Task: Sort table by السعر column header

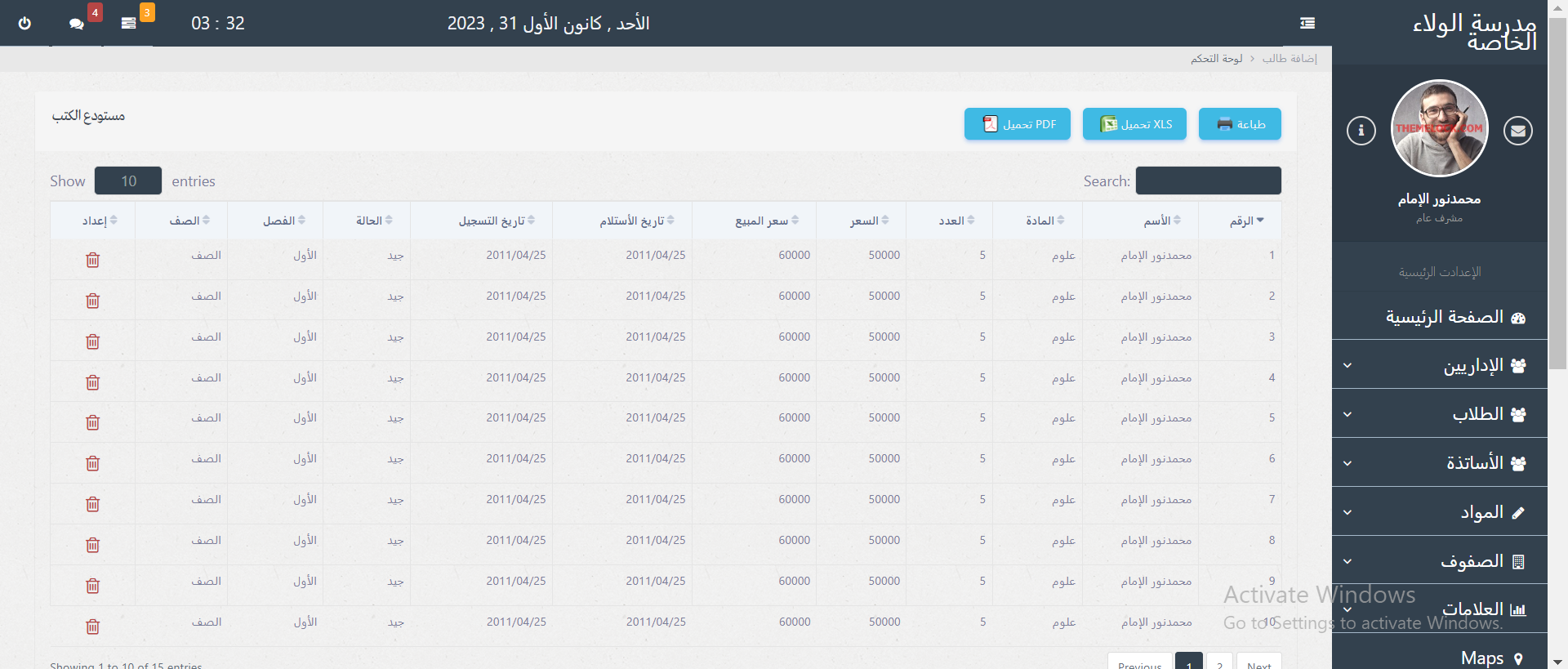Action: tap(869, 221)
